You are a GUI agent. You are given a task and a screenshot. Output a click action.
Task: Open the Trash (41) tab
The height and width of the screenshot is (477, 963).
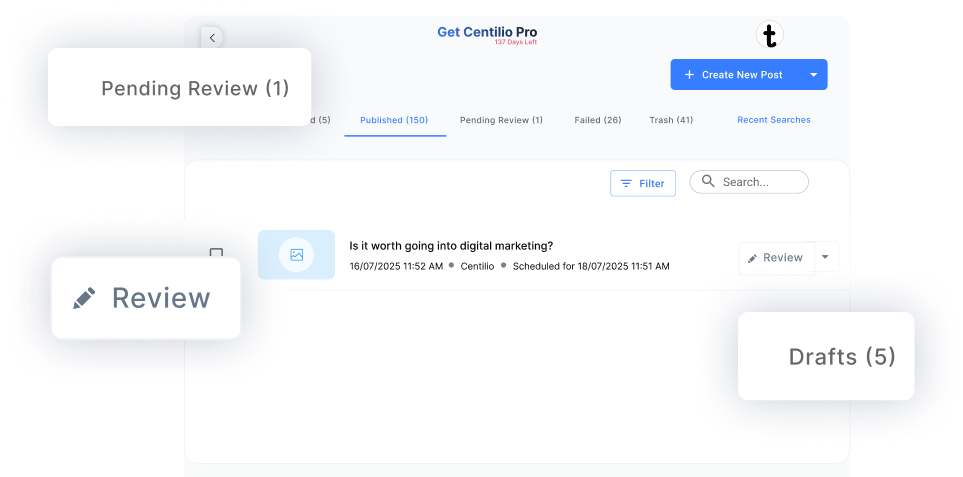(671, 120)
